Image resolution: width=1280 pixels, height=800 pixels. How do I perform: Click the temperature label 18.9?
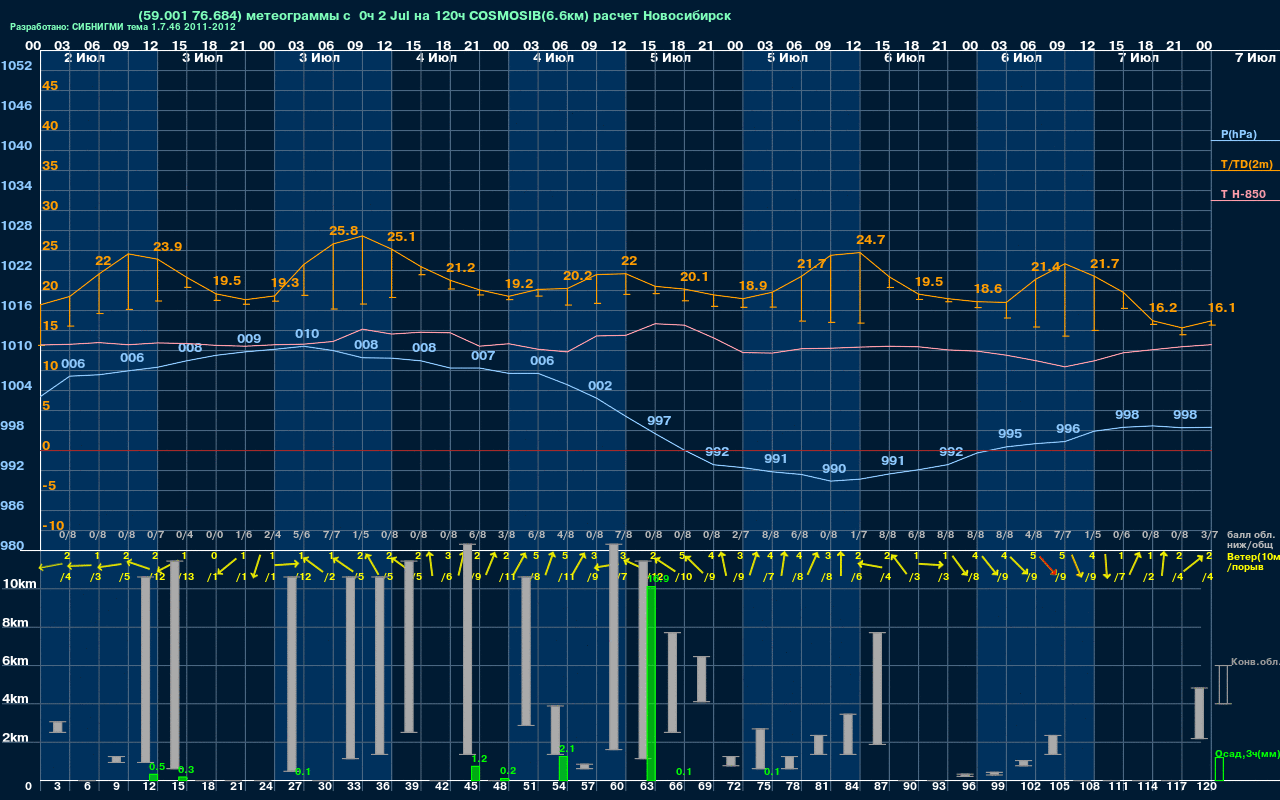(x=753, y=286)
